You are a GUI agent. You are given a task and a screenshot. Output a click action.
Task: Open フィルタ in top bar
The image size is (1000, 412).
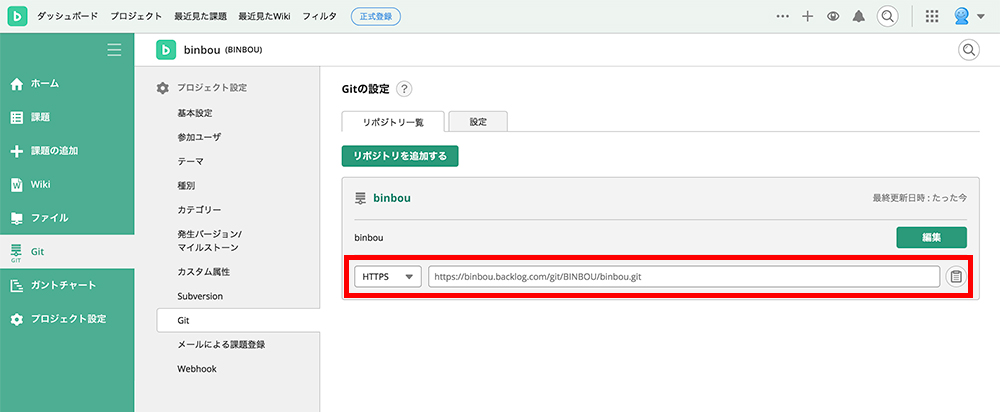tap(320, 17)
